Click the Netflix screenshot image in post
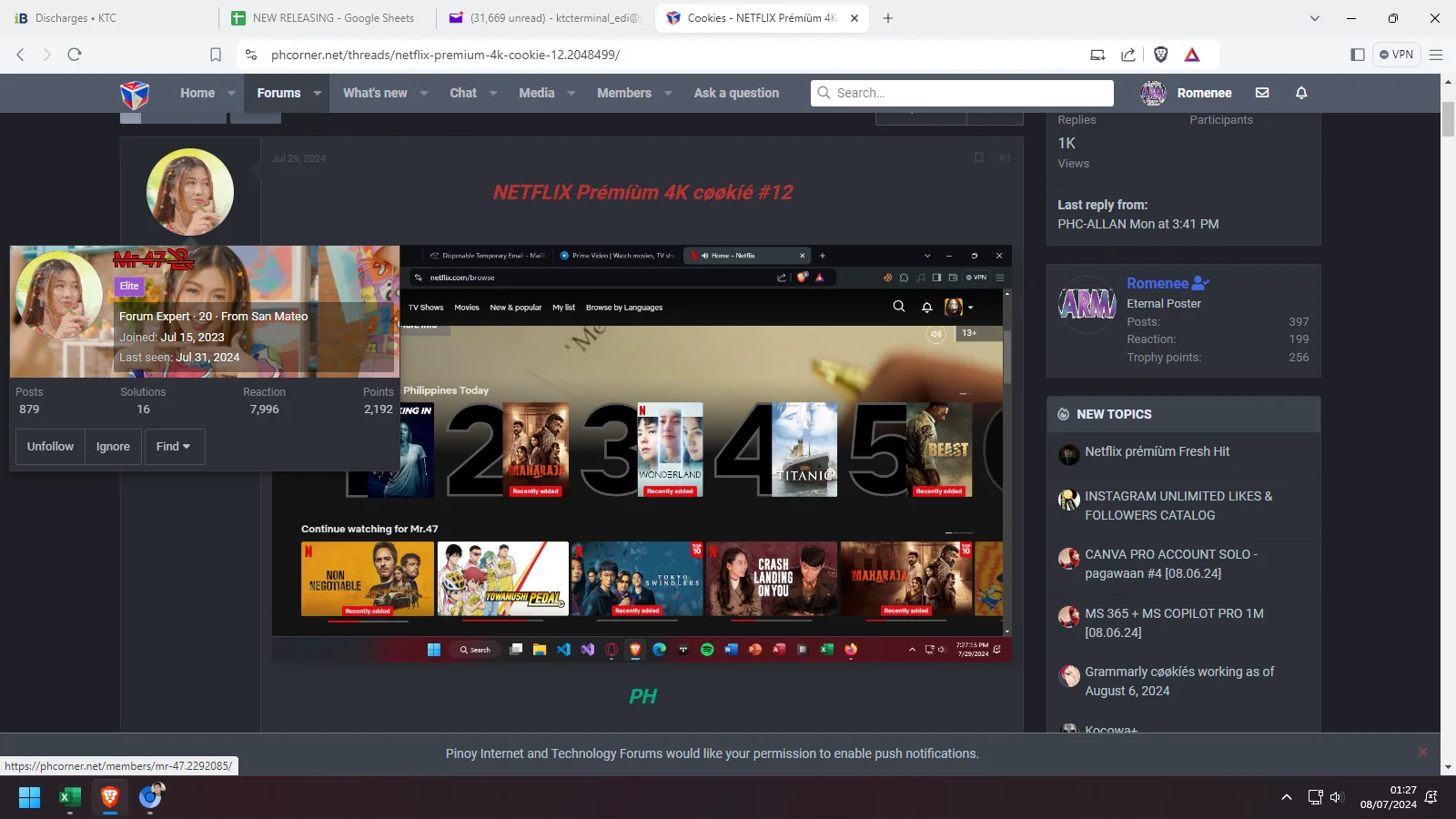 pos(642,453)
